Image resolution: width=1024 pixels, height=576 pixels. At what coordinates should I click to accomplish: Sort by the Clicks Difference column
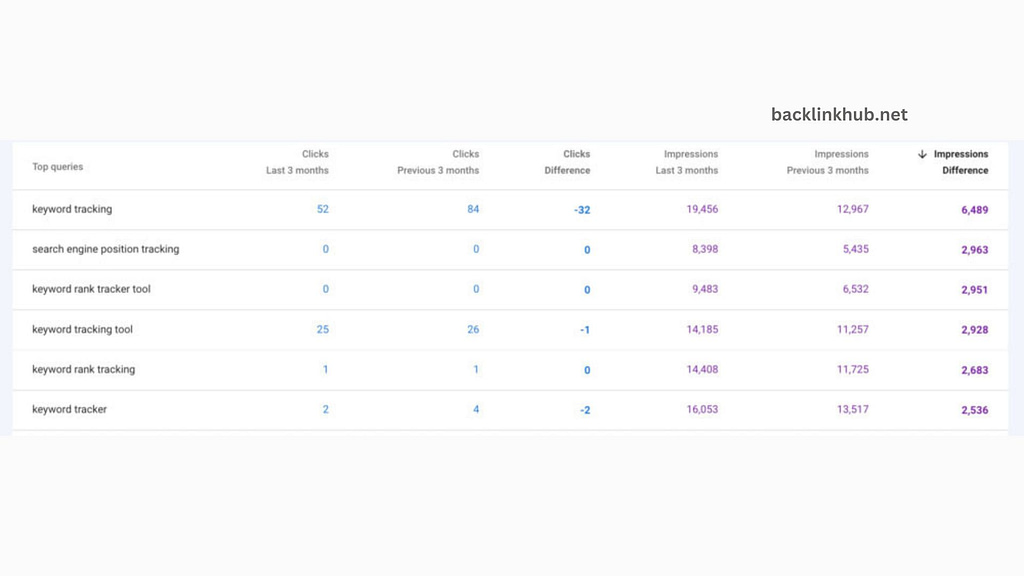[x=567, y=162]
